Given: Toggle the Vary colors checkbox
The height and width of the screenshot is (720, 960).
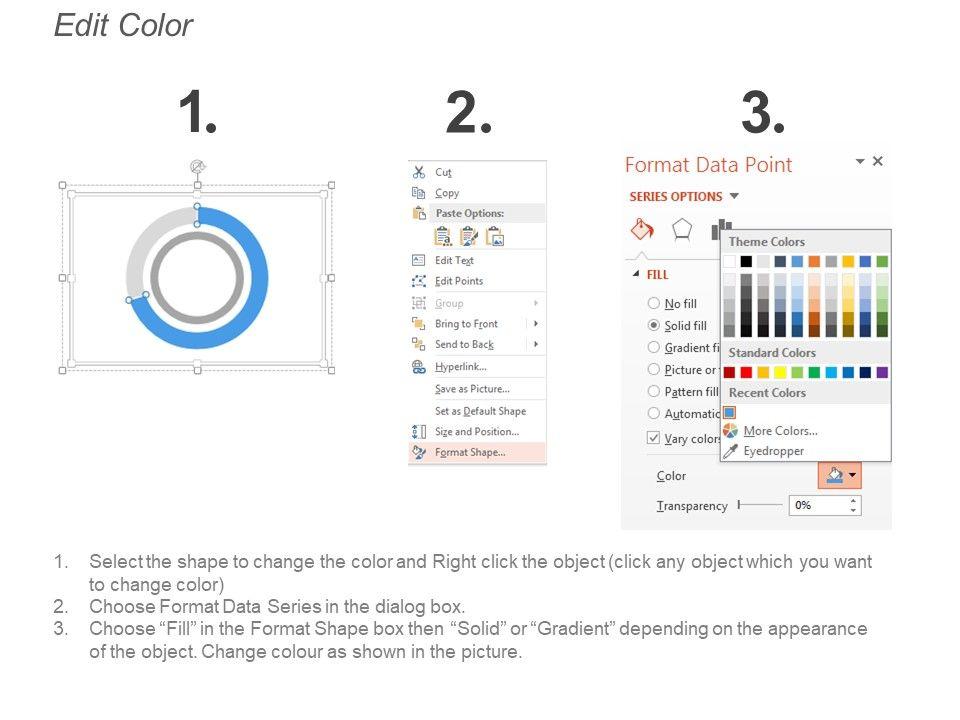Looking at the screenshot, I should point(654,438).
